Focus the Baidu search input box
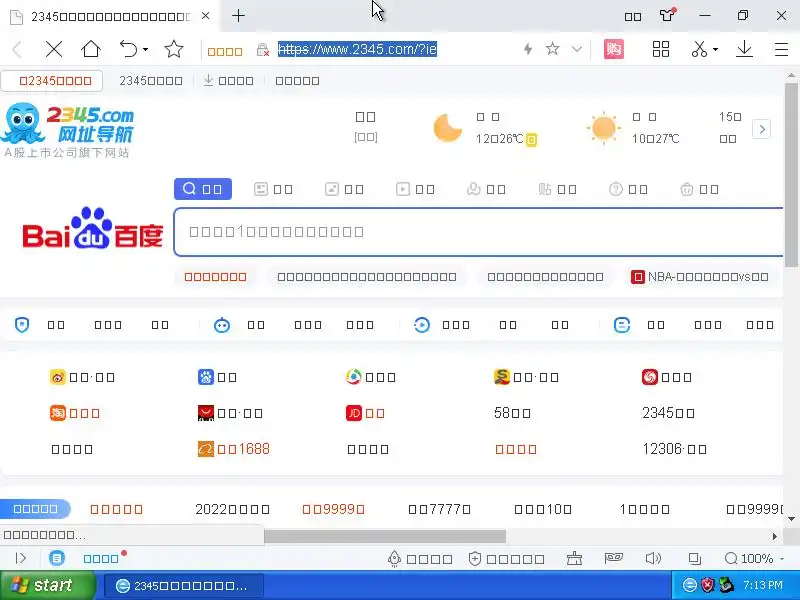This screenshot has height=600, width=800. coord(479,232)
